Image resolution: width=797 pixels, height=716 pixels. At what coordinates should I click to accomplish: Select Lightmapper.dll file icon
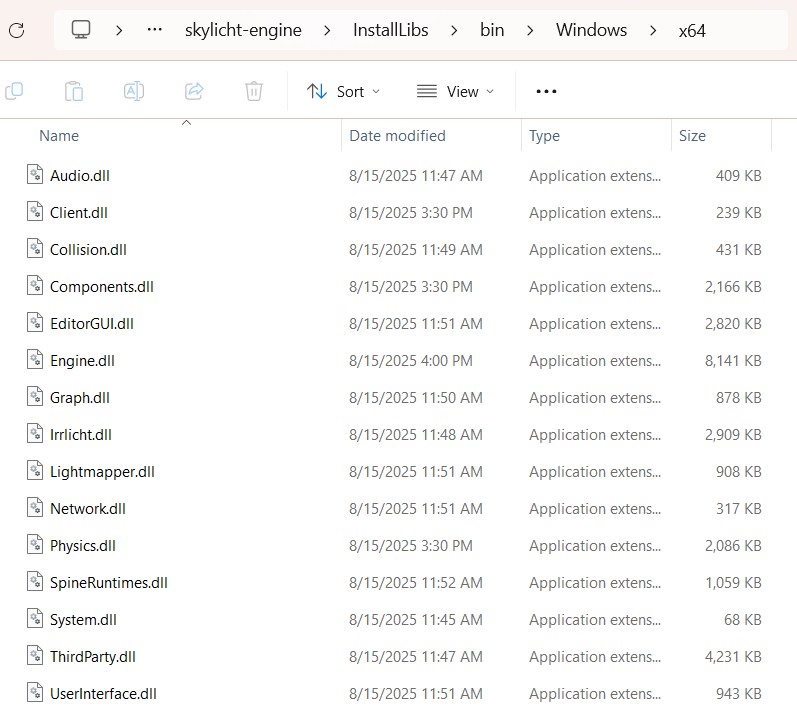[x=35, y=472]
